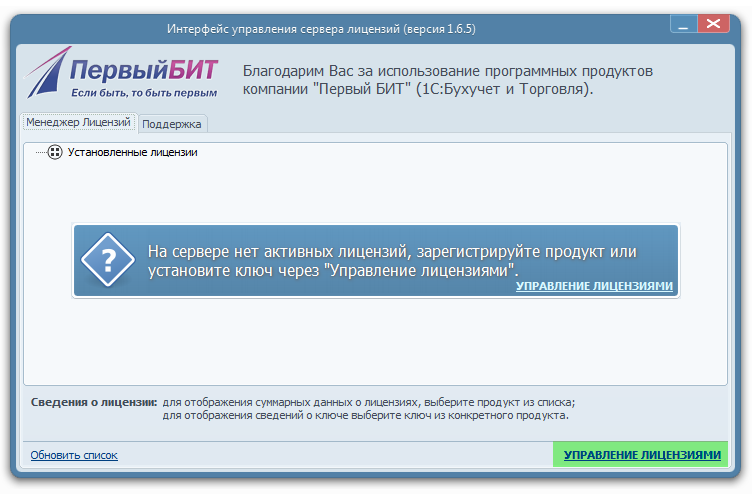Open the Поддержка tab
Screen dimensions: 752x494
tap(172, 124)
